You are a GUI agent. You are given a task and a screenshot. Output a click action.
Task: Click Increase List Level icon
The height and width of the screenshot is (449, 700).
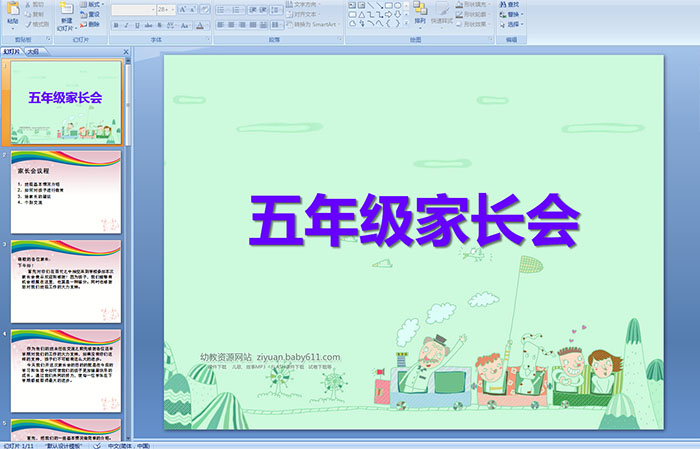coord(263,9)
